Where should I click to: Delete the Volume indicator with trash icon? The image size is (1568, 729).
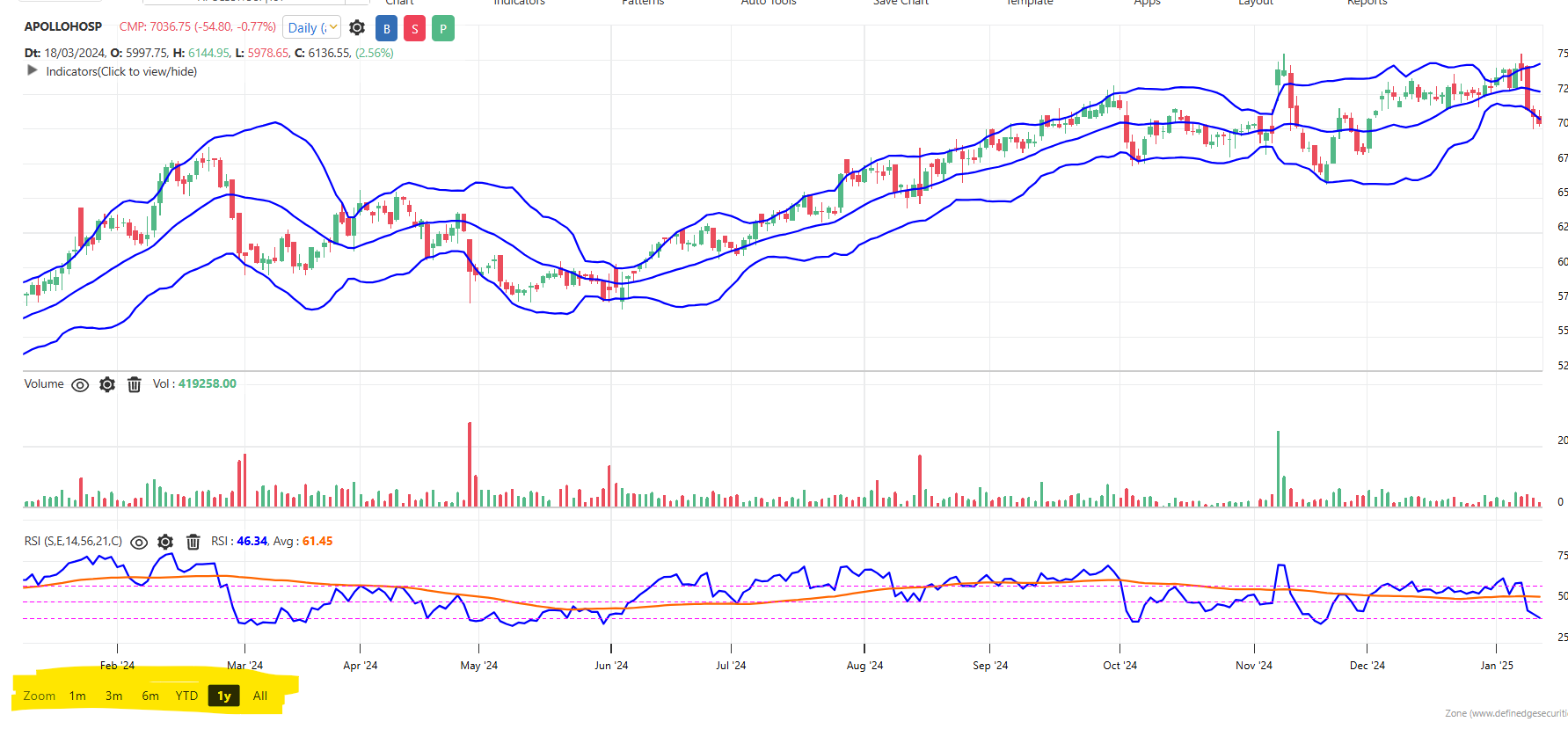click(135, 384)
